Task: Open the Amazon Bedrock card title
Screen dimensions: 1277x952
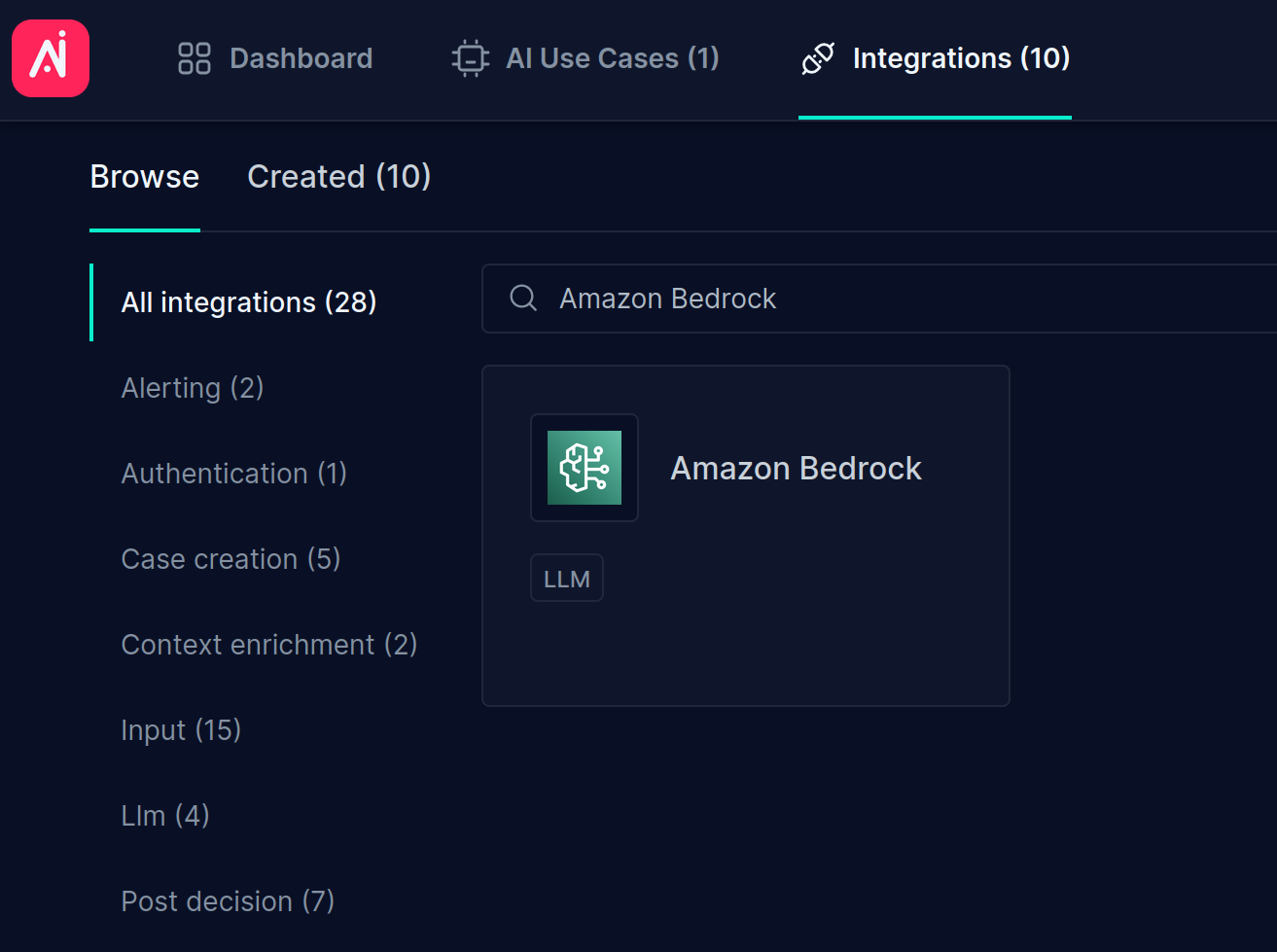Action: (x=797, y=469)
